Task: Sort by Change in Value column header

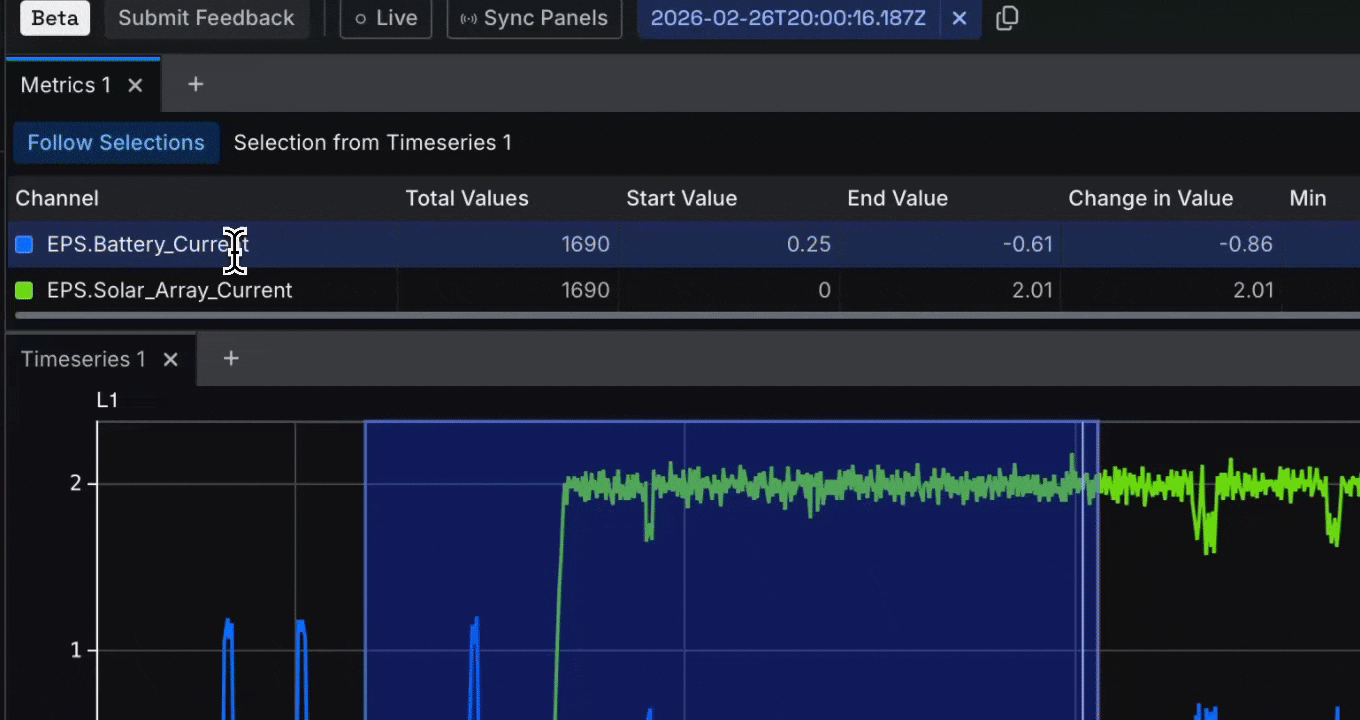Action: pos(1151,198)
